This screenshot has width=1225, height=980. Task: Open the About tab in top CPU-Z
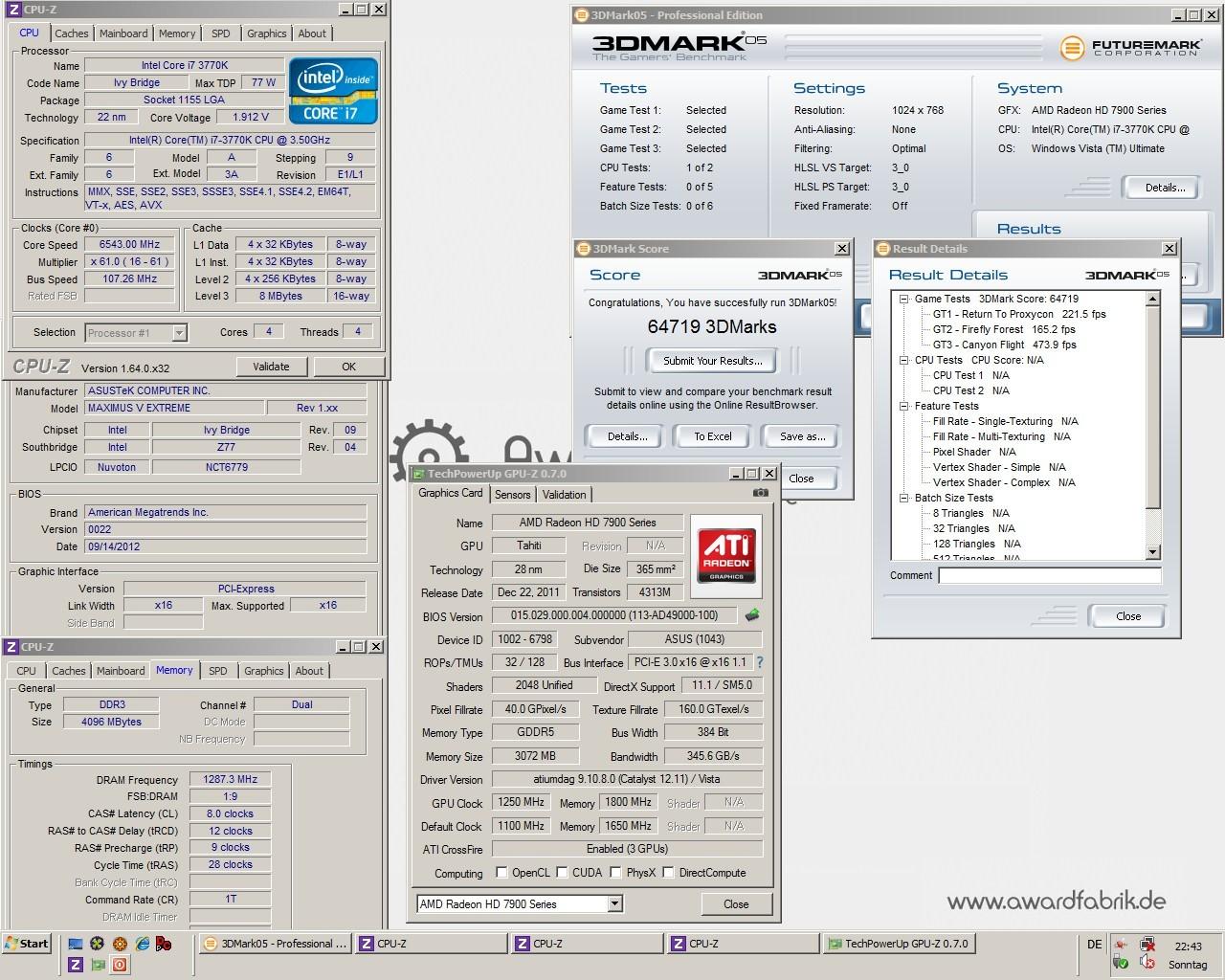point(312,33)
